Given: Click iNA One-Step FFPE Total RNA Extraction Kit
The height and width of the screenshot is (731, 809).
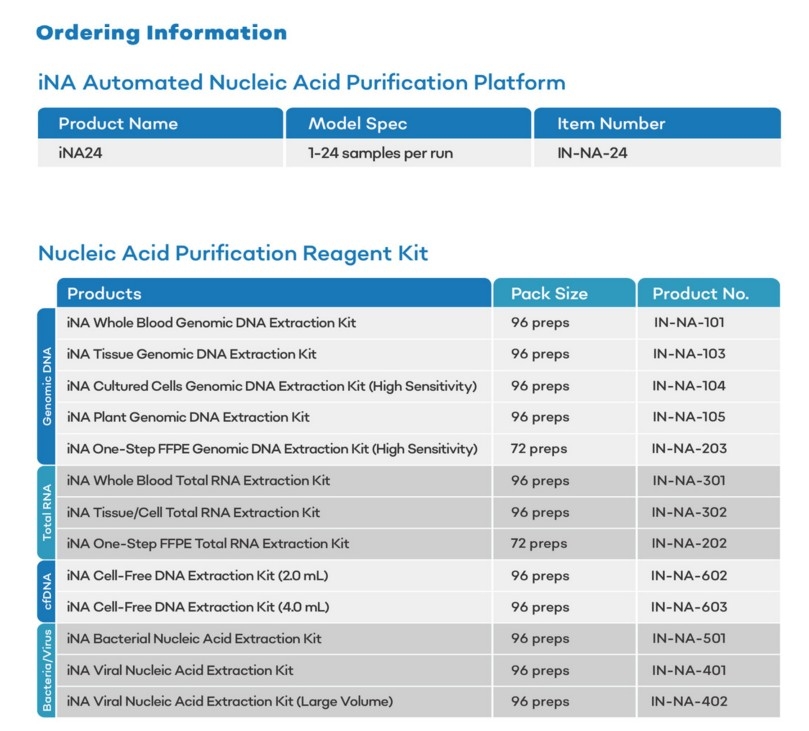Looking at the screenshot, I should (x=208, y=544).
